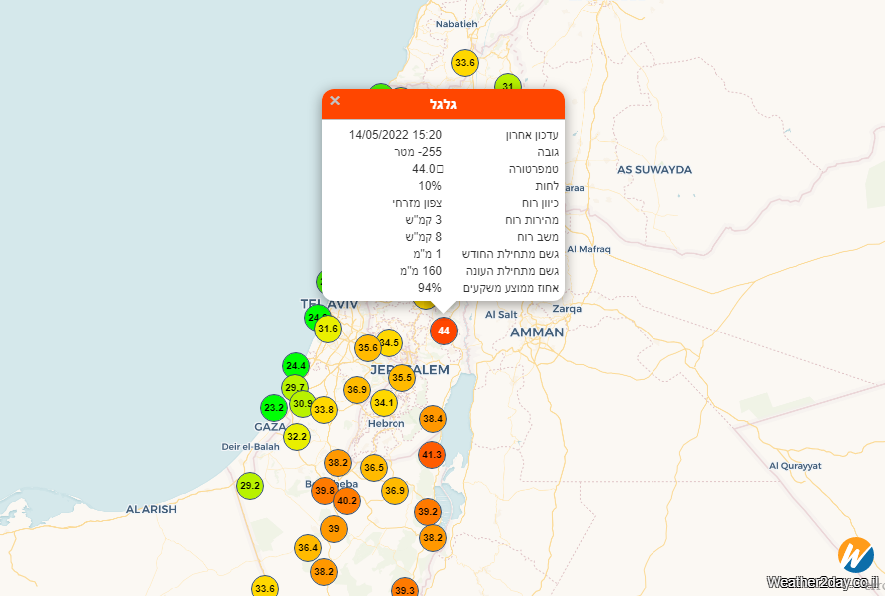Open the 31.6 marker near Tel Aviv
Image resolution: width=885 pixels, height=596 pixels.
click(328, 328)
